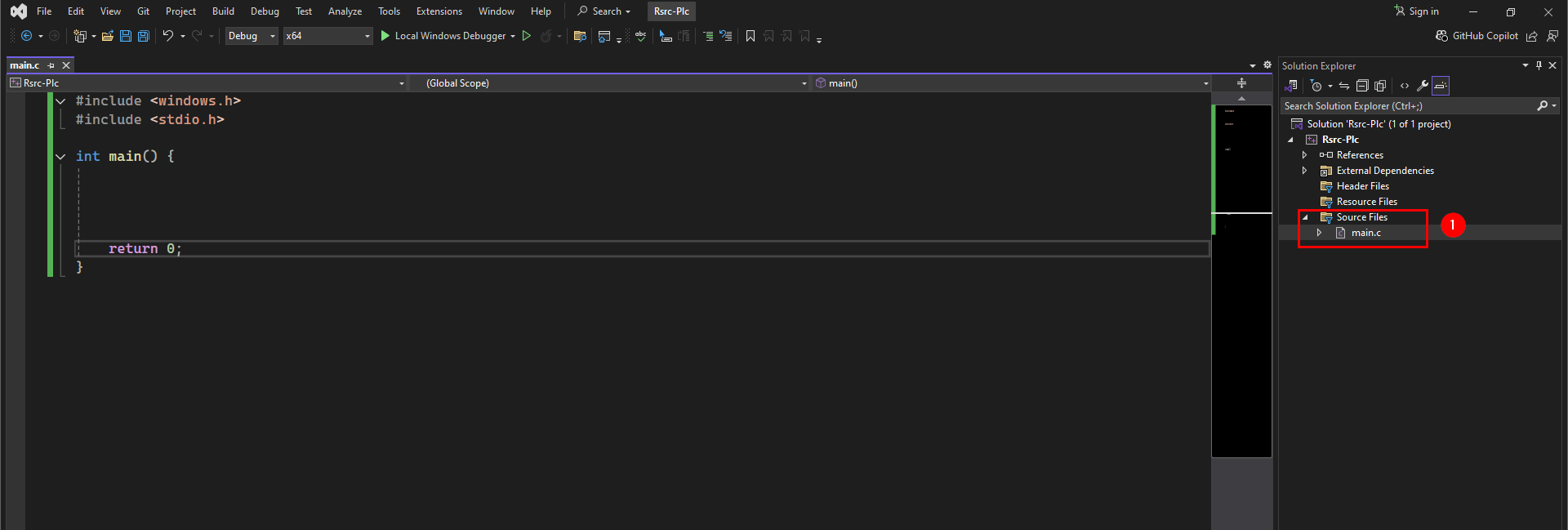Click the Send Feedback icon near Copilot
This screenshot has width=1568, height=530.
1552,36
